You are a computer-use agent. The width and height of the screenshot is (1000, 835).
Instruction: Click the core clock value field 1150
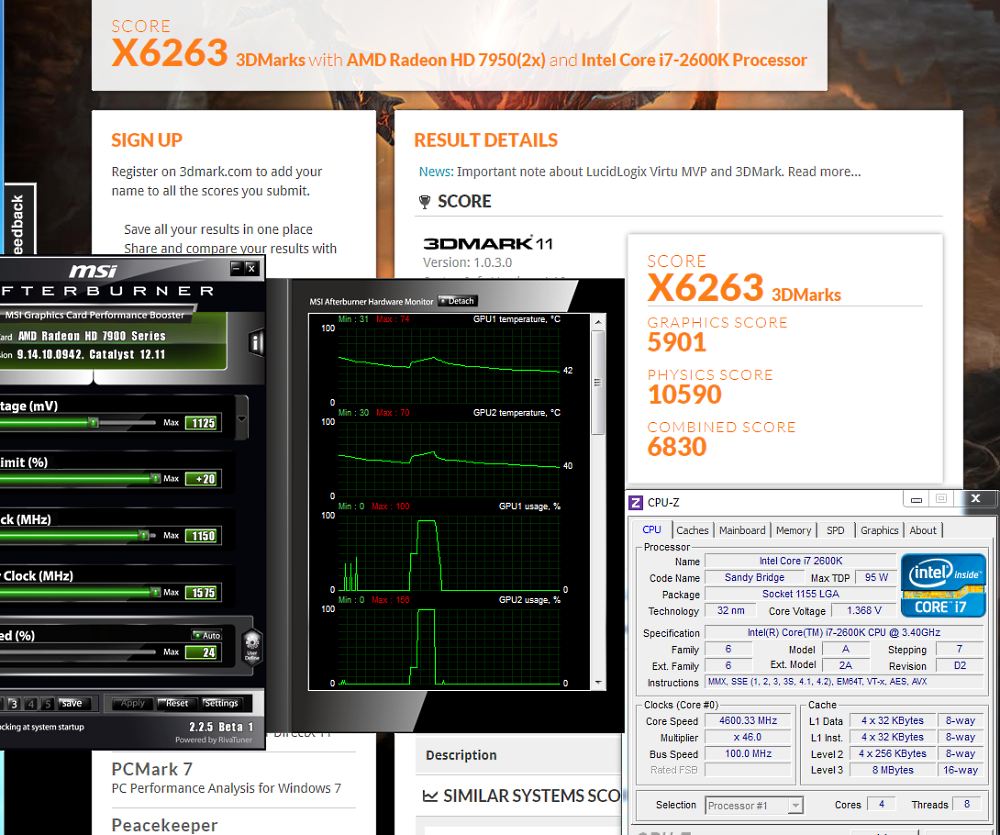click(203, 536)
